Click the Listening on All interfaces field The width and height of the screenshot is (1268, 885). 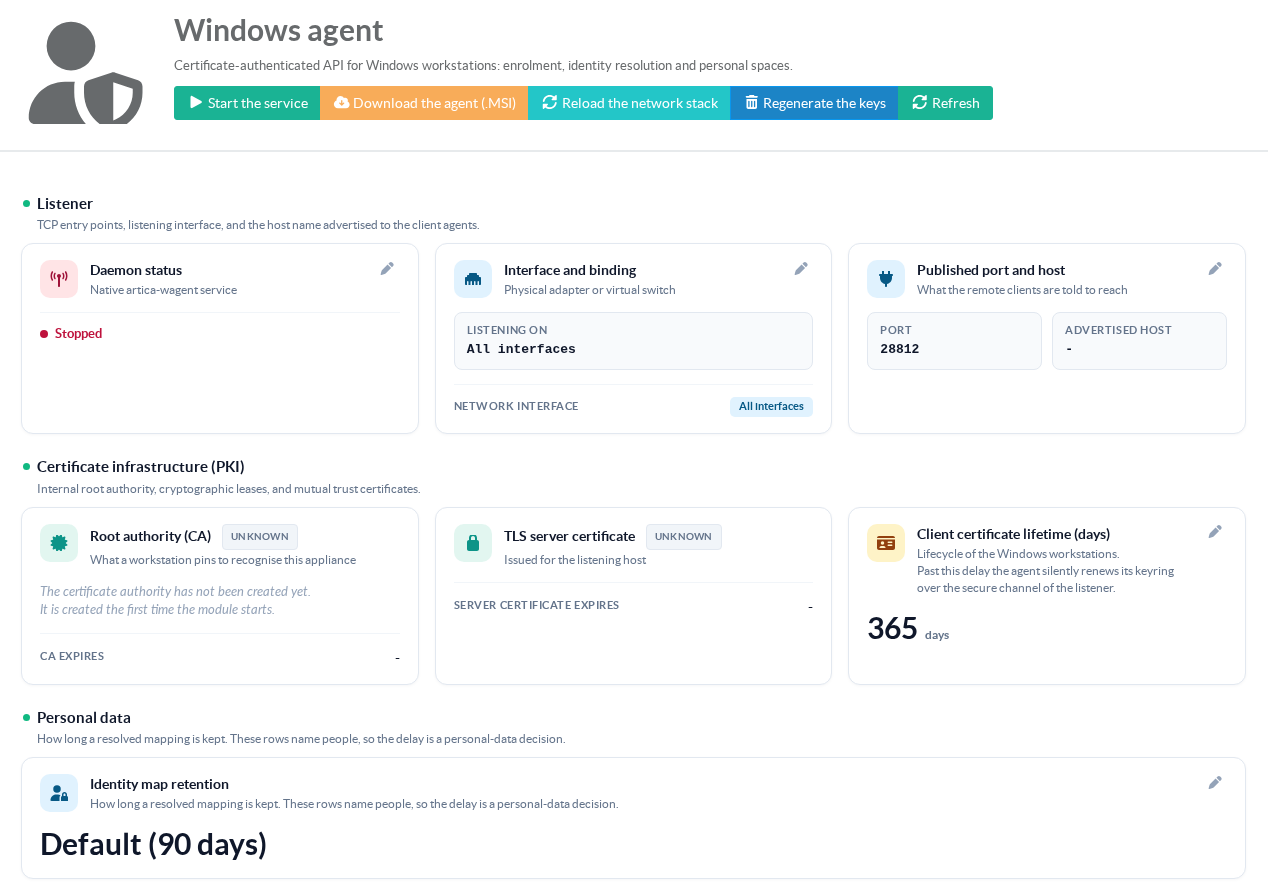633,341
